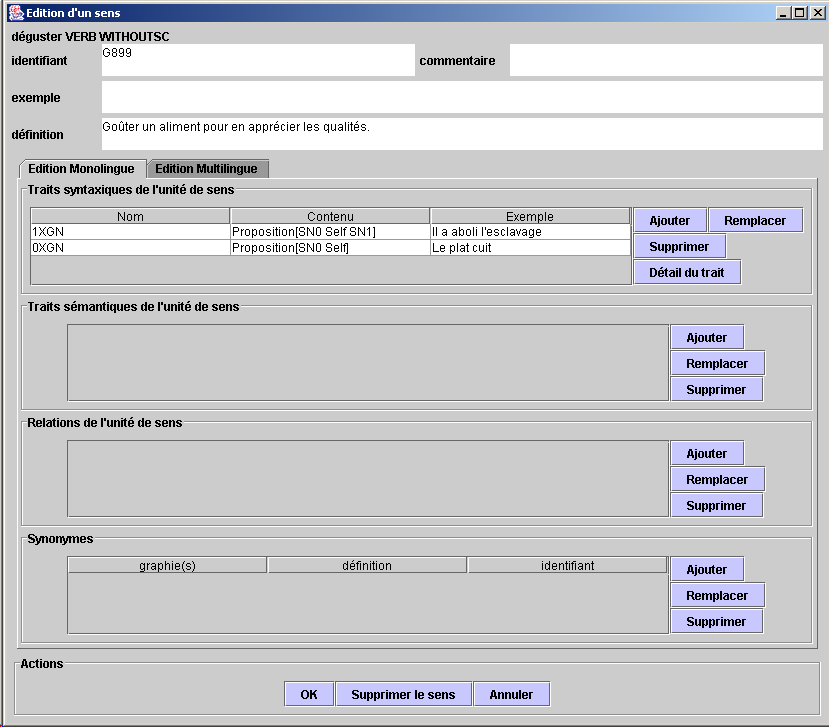Screen dimensions: 829x727
Task: Switch to the Edition Multilingue tab
Action: [206, 169]
